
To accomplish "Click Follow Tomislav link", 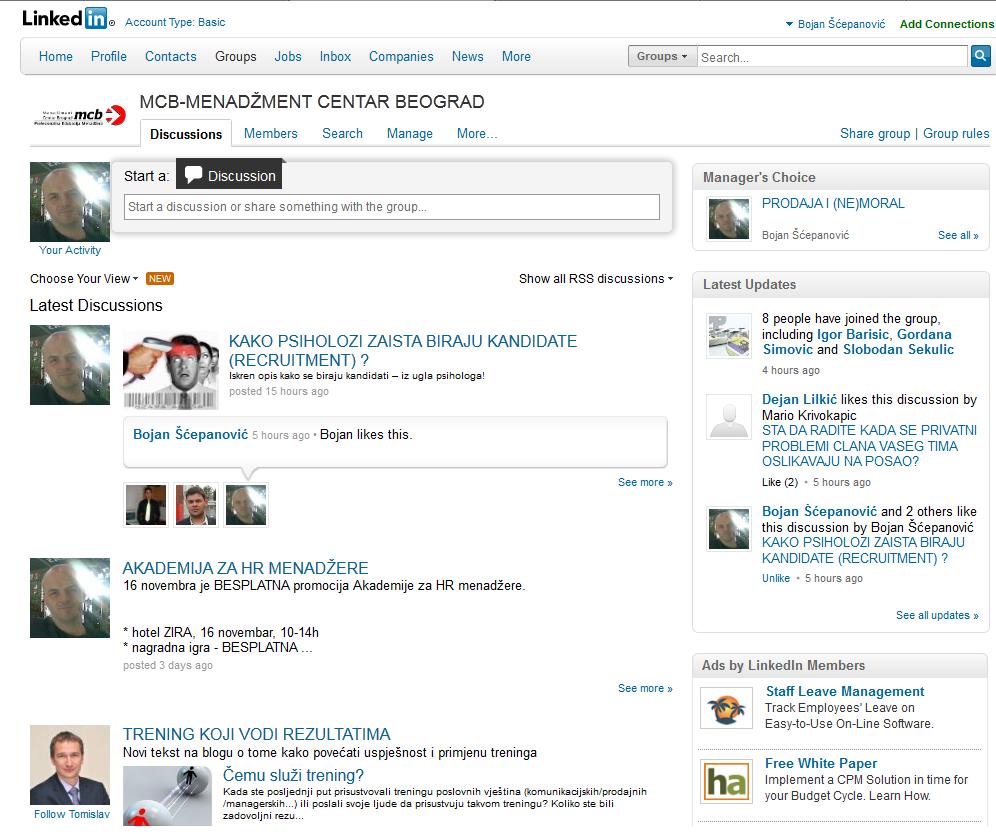I will (72, 814).
